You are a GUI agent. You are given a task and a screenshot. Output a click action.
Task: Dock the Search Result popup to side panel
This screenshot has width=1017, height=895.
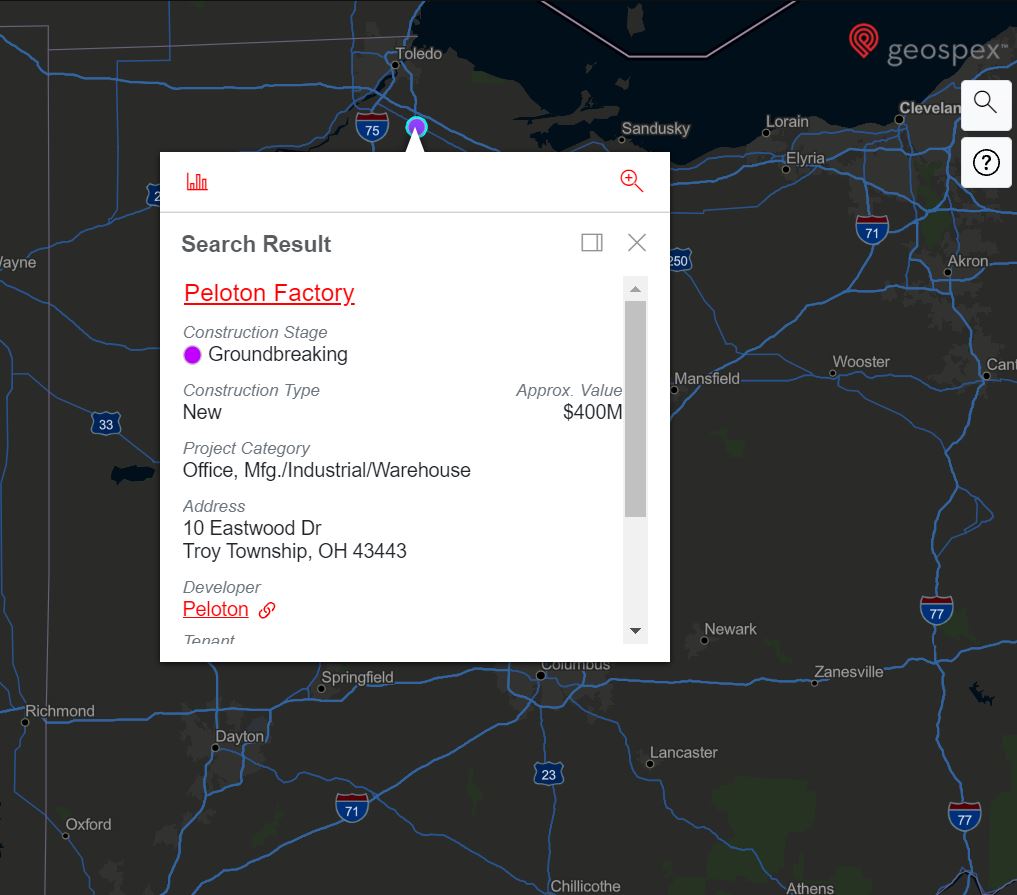pos(592,243)
